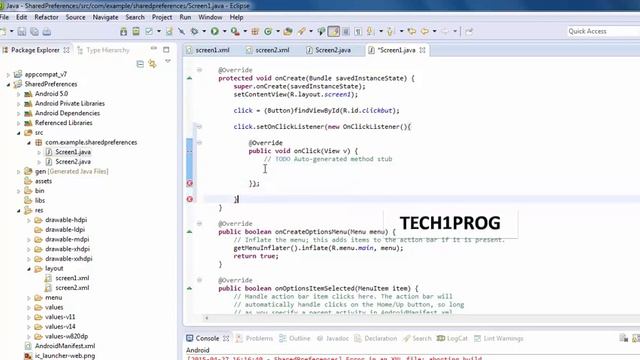Open the Back navigation history dropdown arrow

point(434,31)
